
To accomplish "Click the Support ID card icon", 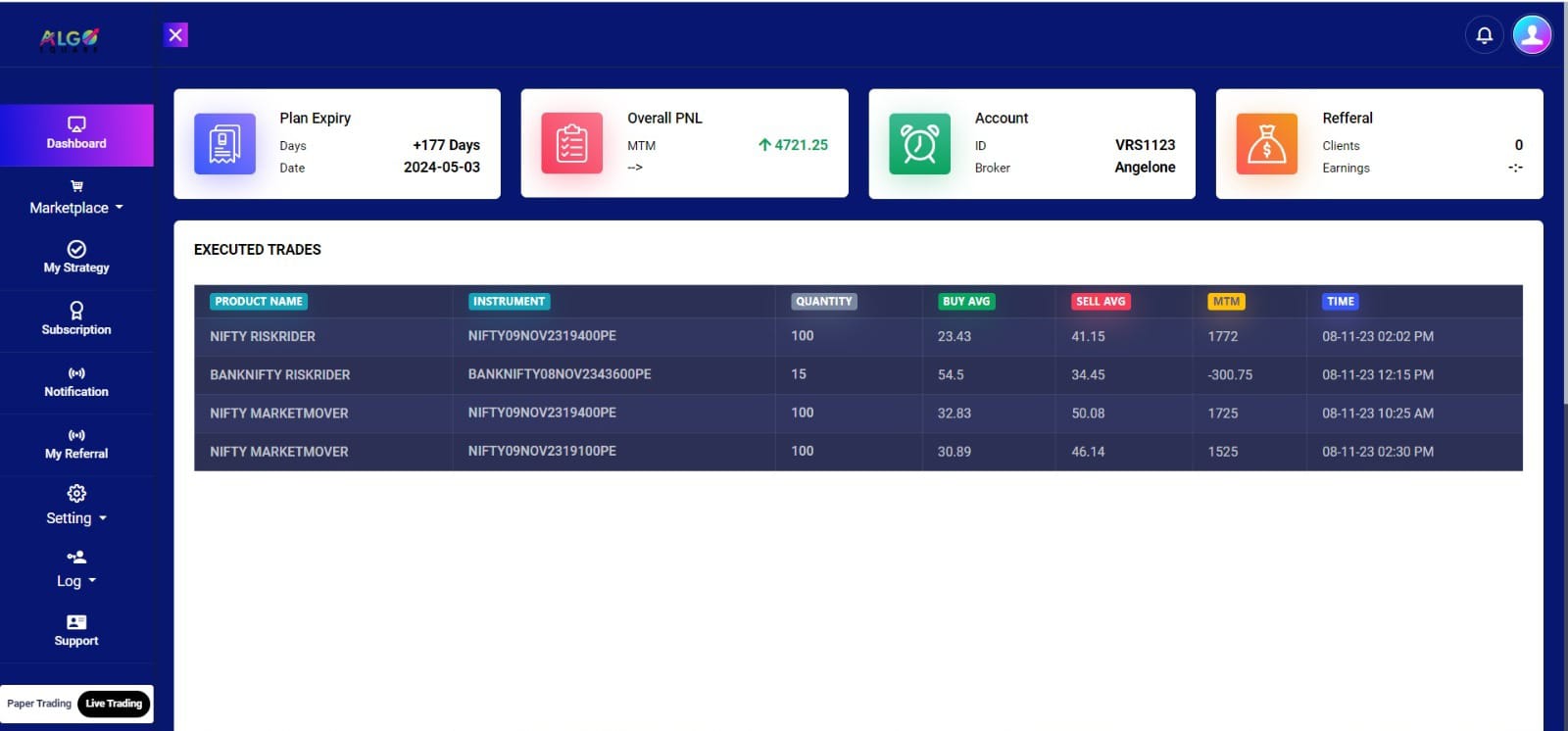I will point(76,622).
